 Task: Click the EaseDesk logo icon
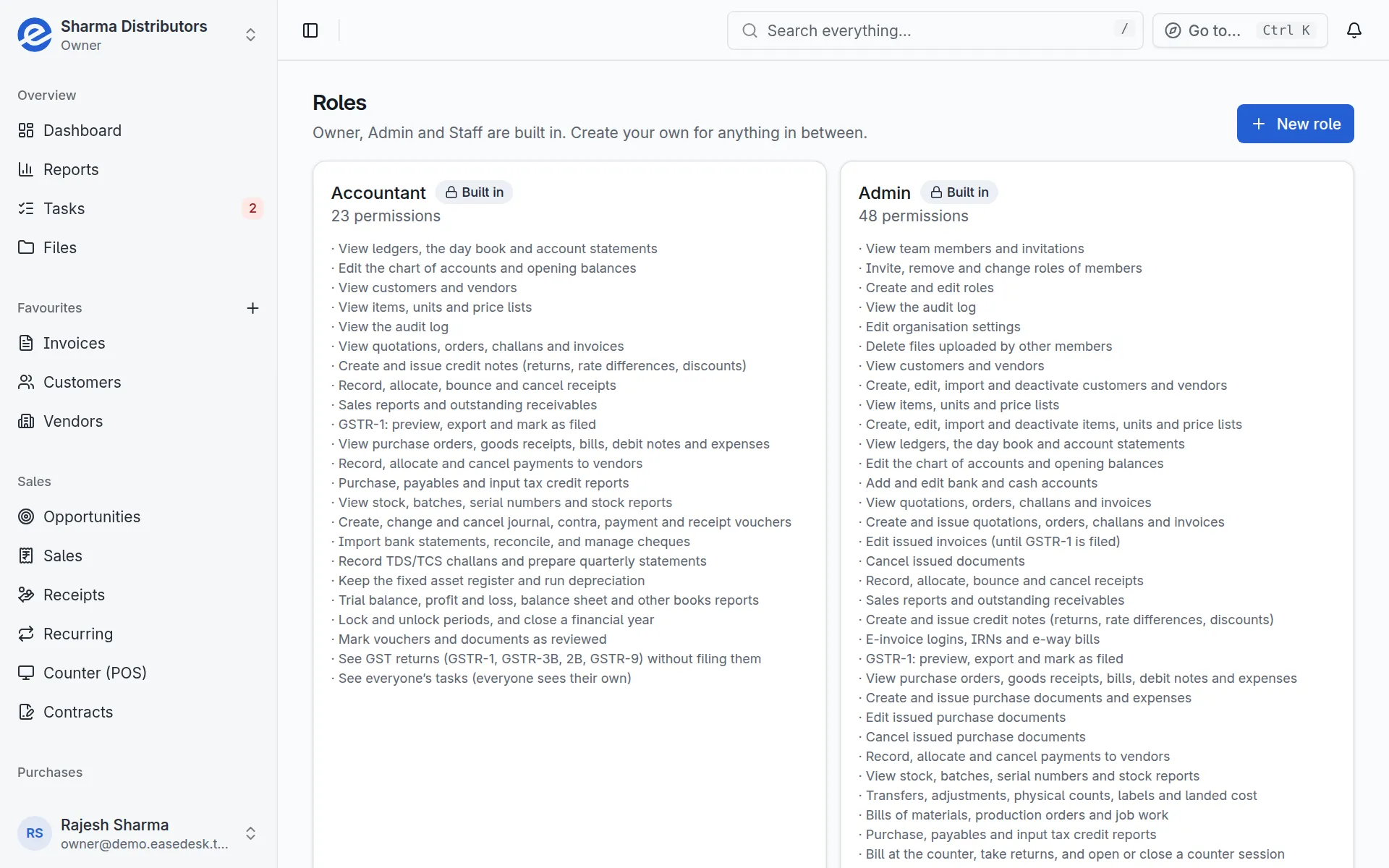tap(35, 35)
